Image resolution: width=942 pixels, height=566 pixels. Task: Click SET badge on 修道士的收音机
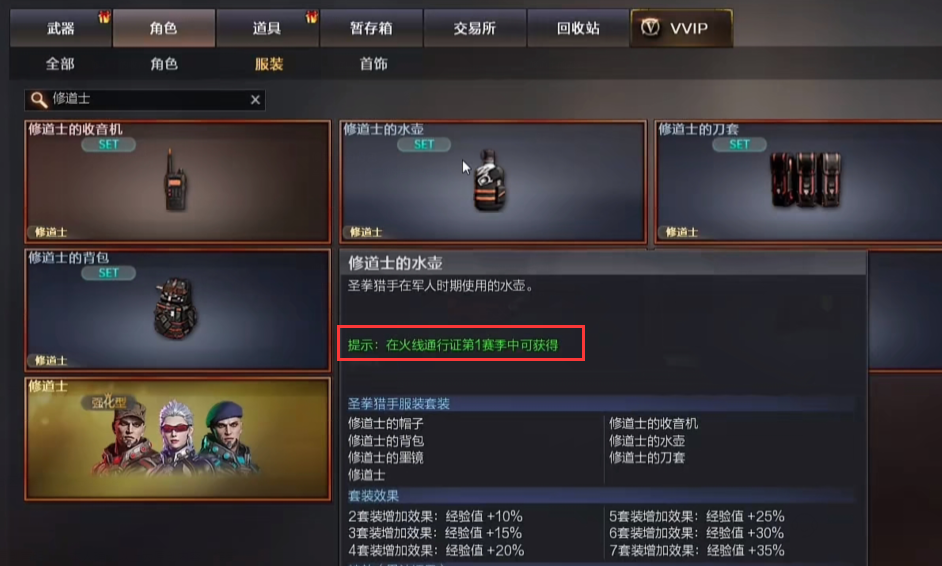(x=109, y=144)
